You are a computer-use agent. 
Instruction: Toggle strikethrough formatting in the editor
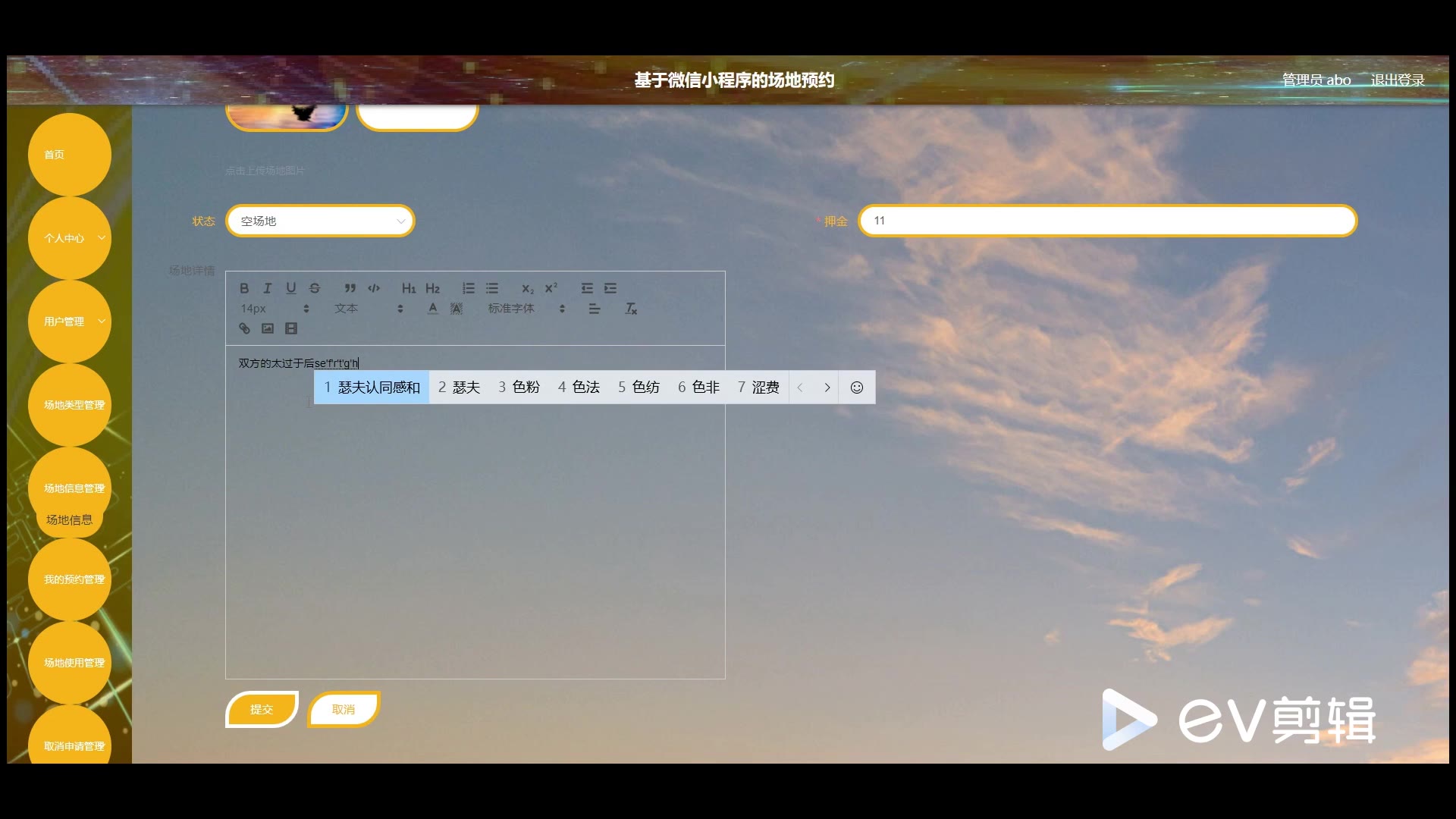pos(315,288)
